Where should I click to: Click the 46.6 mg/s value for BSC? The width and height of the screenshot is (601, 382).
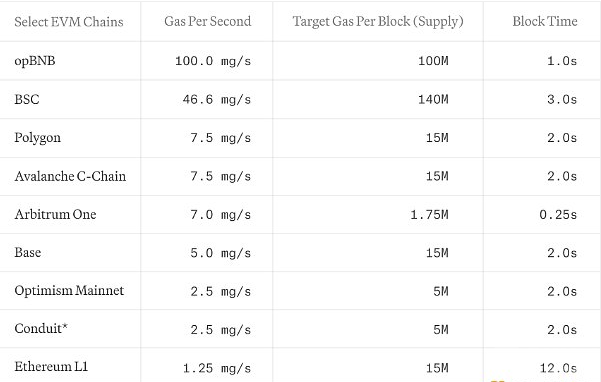(x=217, y=100)
